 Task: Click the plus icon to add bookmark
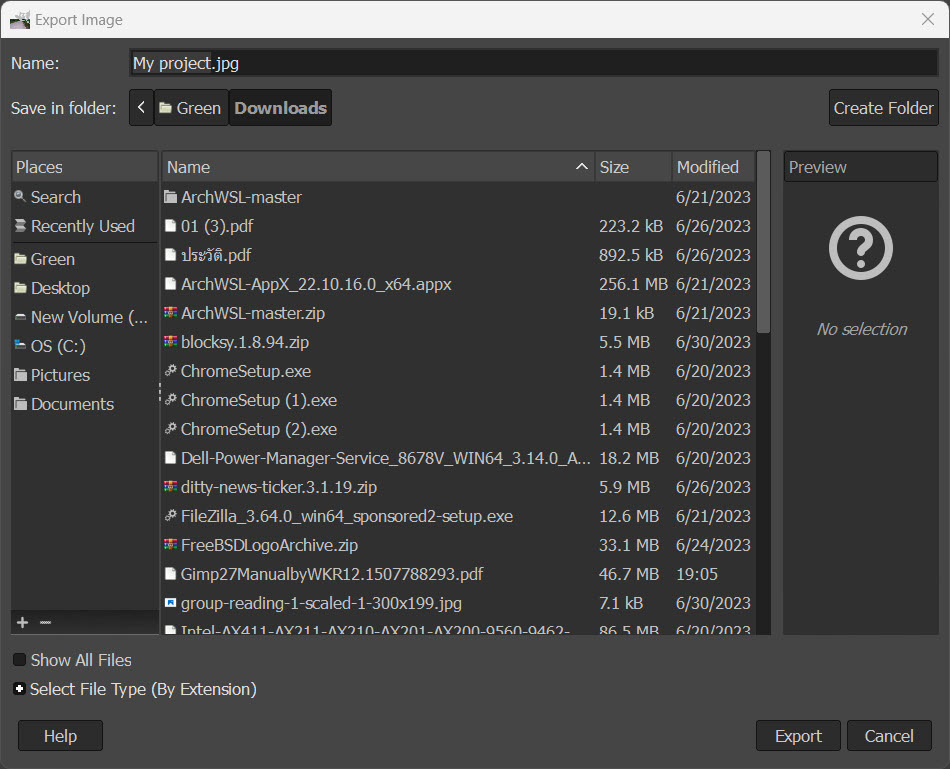(x=22, y=623)
